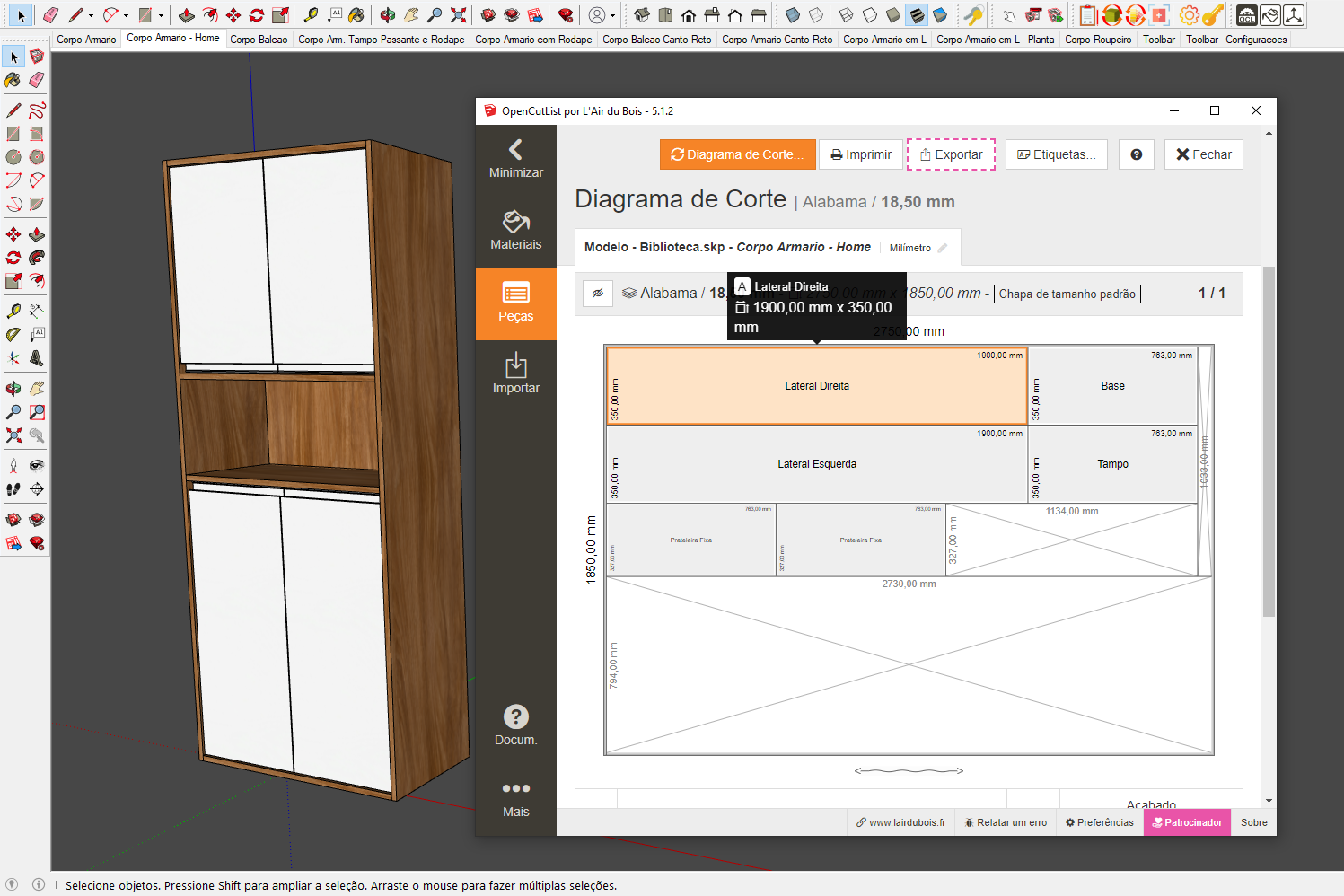Select the Freehand tool in left palette

pyautogui.click(x=37, y=110)
